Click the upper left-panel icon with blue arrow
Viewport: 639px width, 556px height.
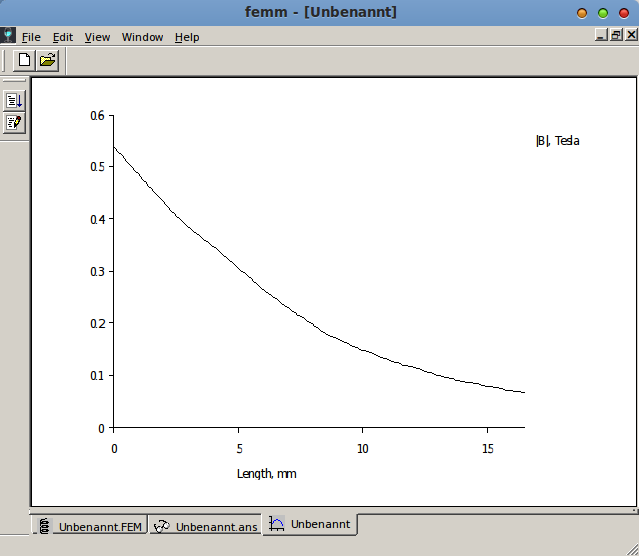(x=14, y=100)
